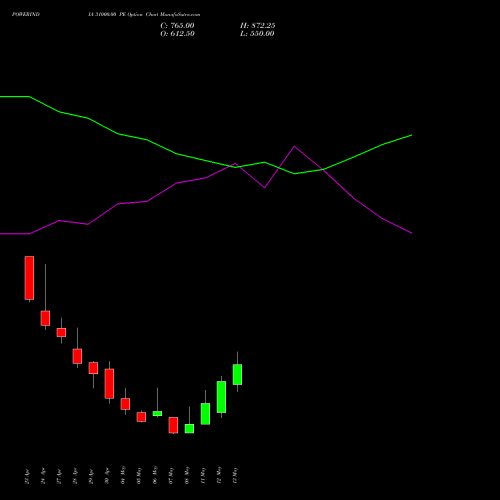Screen dimensions: 500x500
Task: Click the red candle for 30 Apr
Action: click(109, 384)
